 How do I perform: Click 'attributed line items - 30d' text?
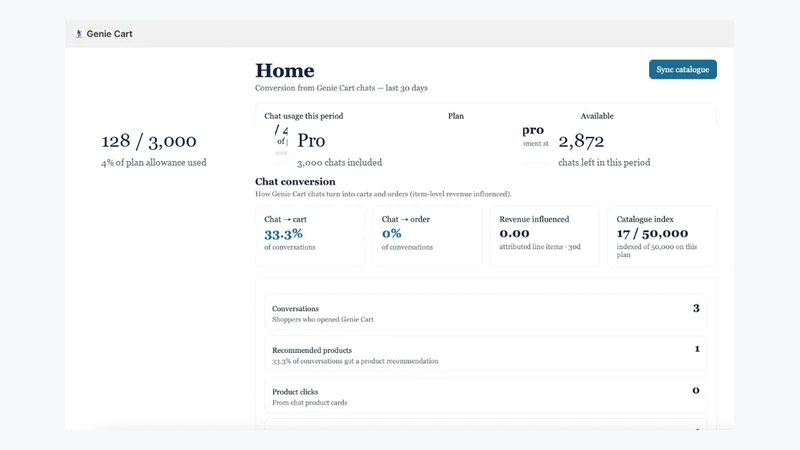tap(540, 246)
